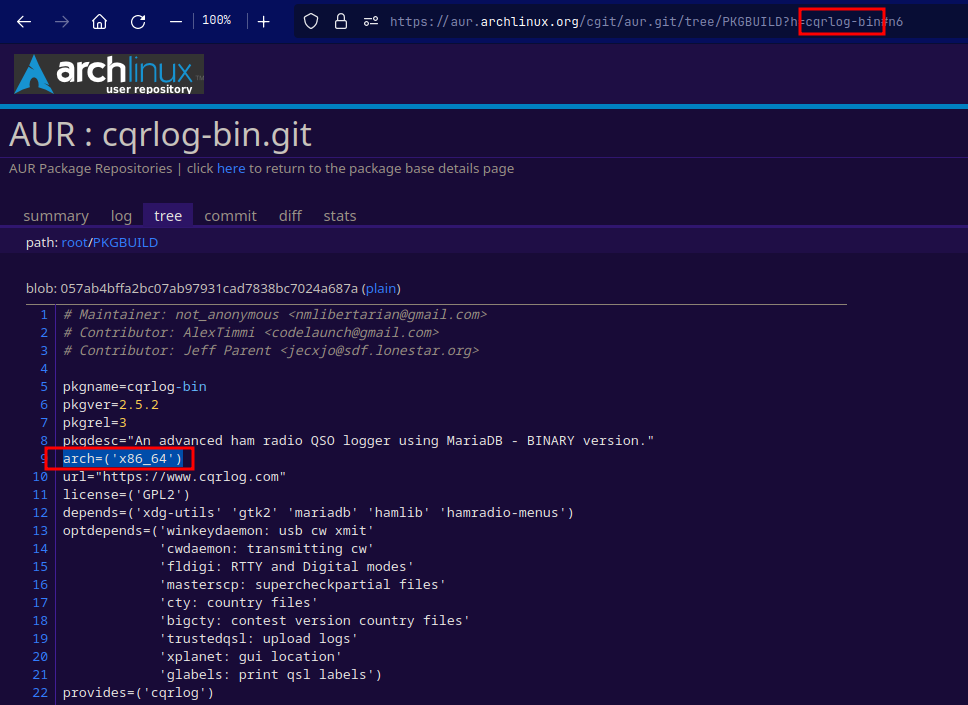
Task: Jump to line number 17 anchor
Action: click(x=40, y=603)
